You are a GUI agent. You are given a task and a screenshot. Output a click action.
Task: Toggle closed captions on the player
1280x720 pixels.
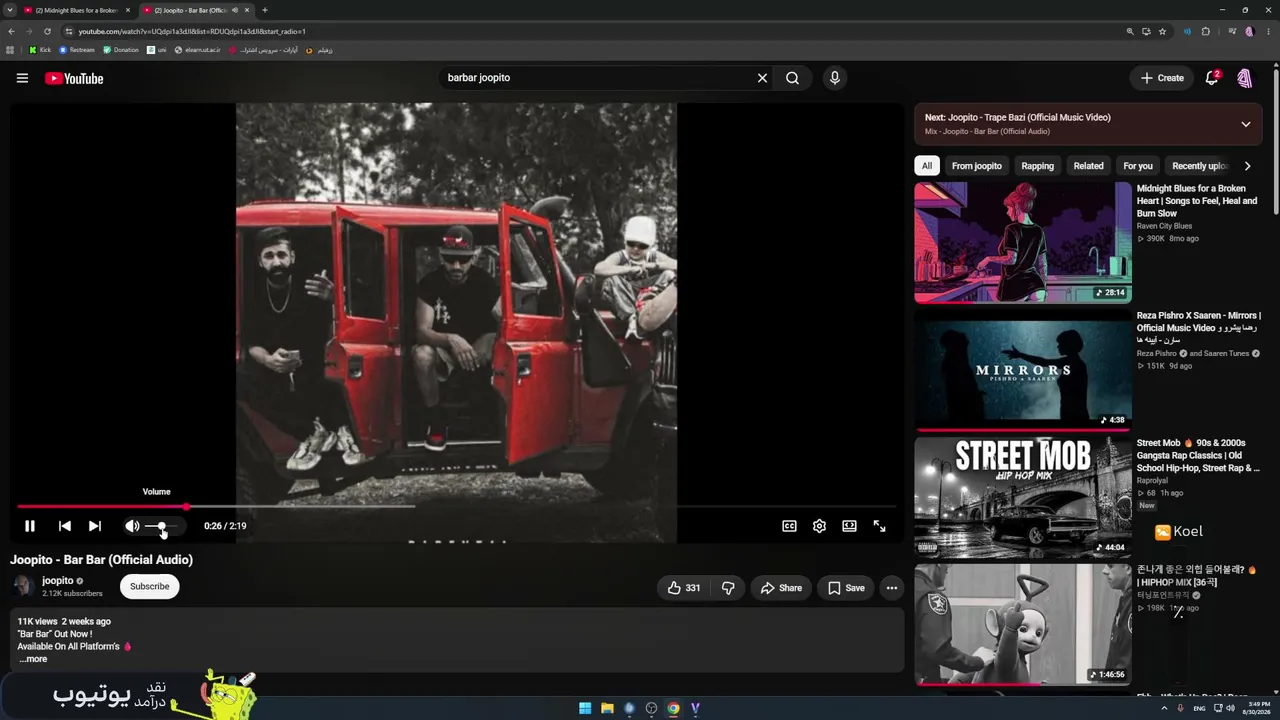(789, 526)
